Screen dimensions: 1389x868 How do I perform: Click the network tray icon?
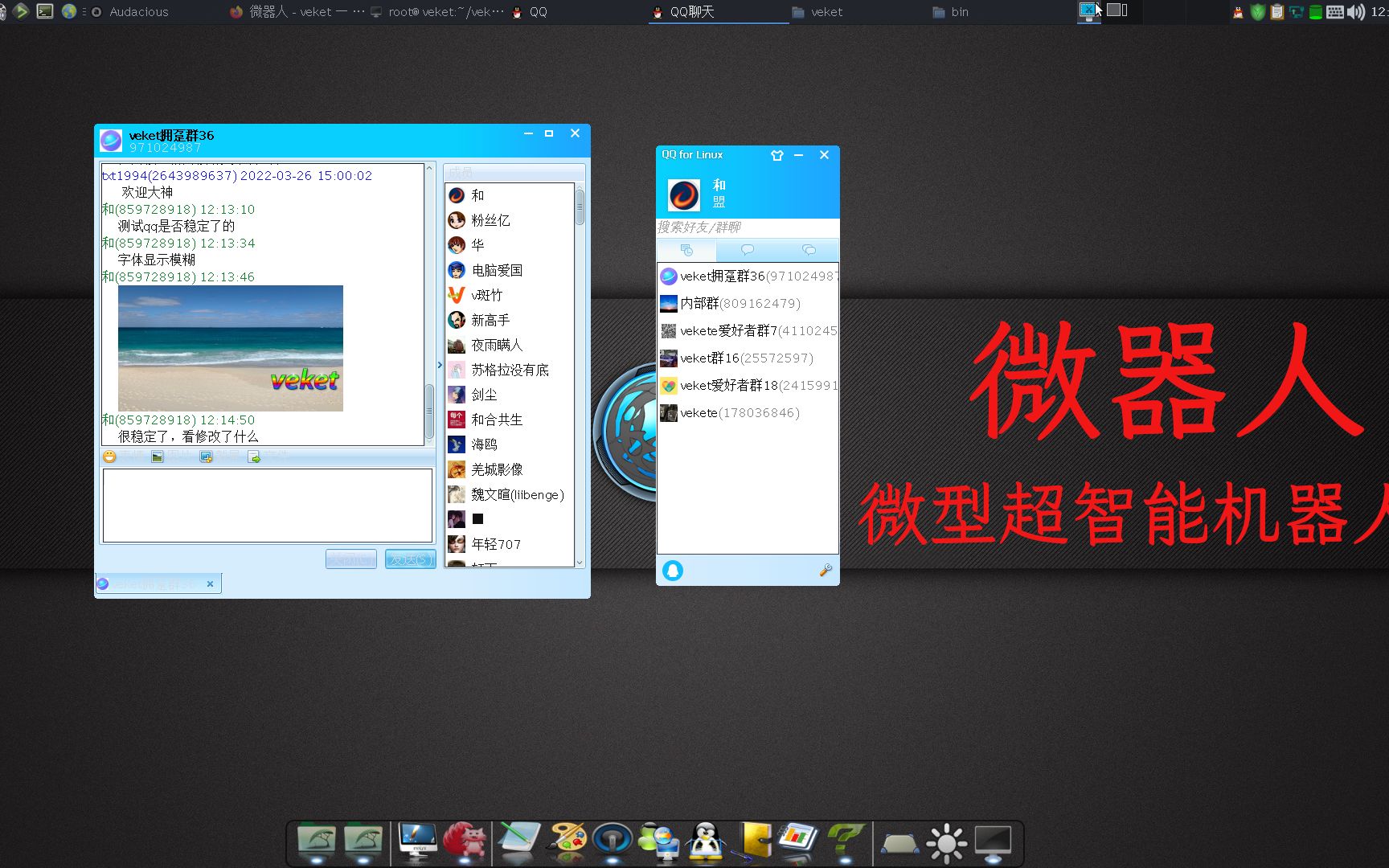pos(1297,12)
